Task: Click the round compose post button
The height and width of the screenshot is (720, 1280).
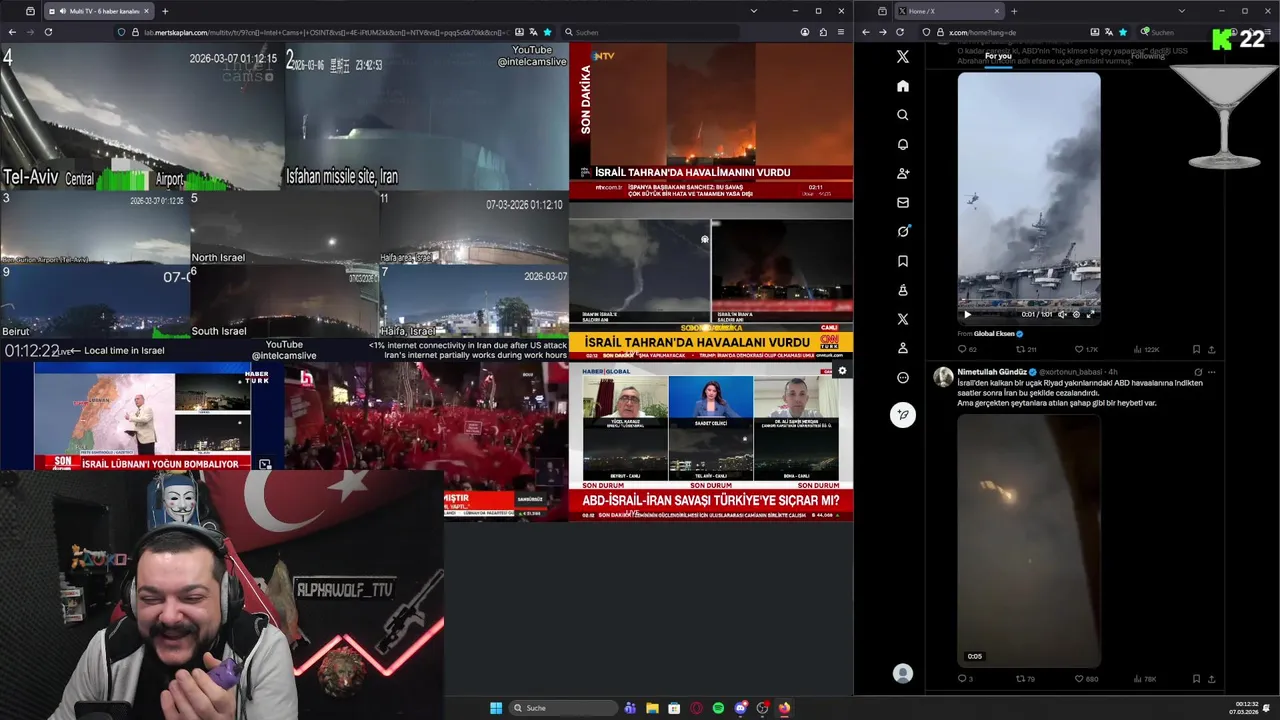Action: click(903, 415)
